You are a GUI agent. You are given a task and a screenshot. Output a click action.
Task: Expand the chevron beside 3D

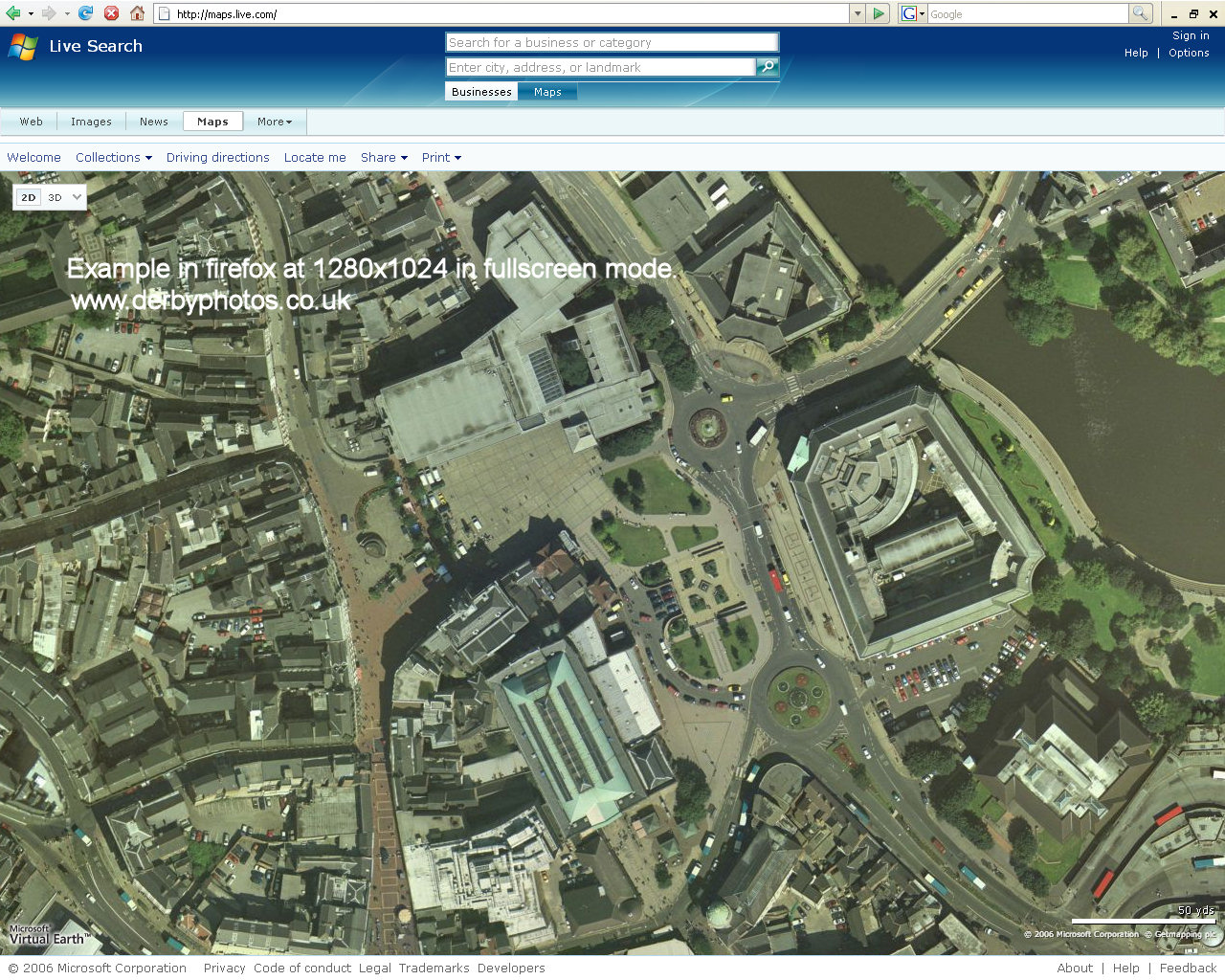click(76, 197)
